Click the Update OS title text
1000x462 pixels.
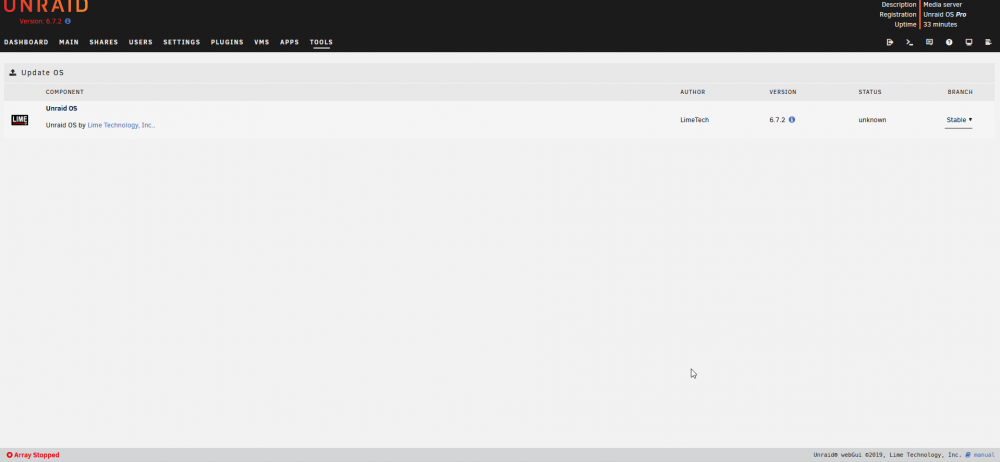pos(43,73)
